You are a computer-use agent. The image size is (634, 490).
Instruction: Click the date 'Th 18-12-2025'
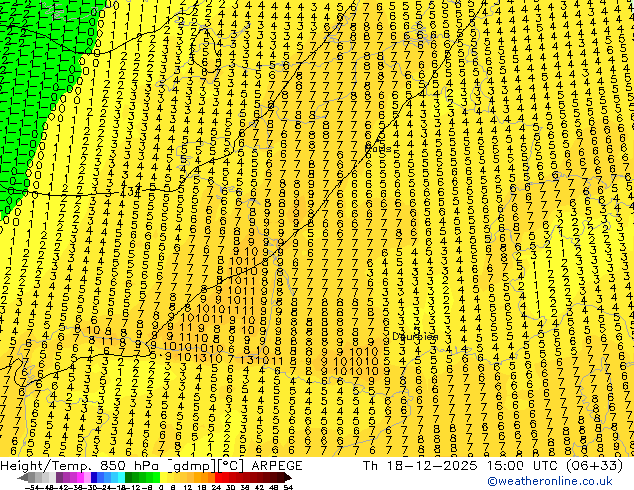420,465
